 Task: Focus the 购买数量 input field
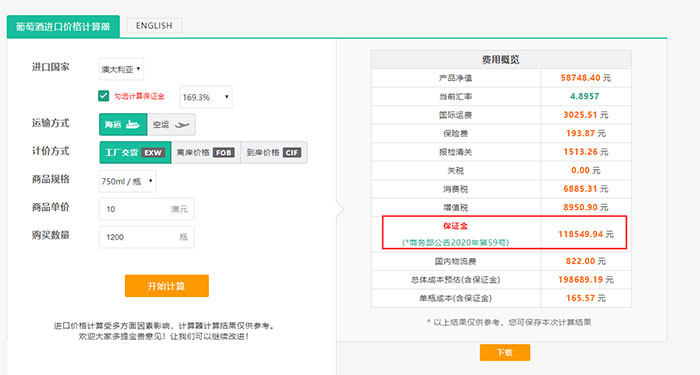click(146, 237)
